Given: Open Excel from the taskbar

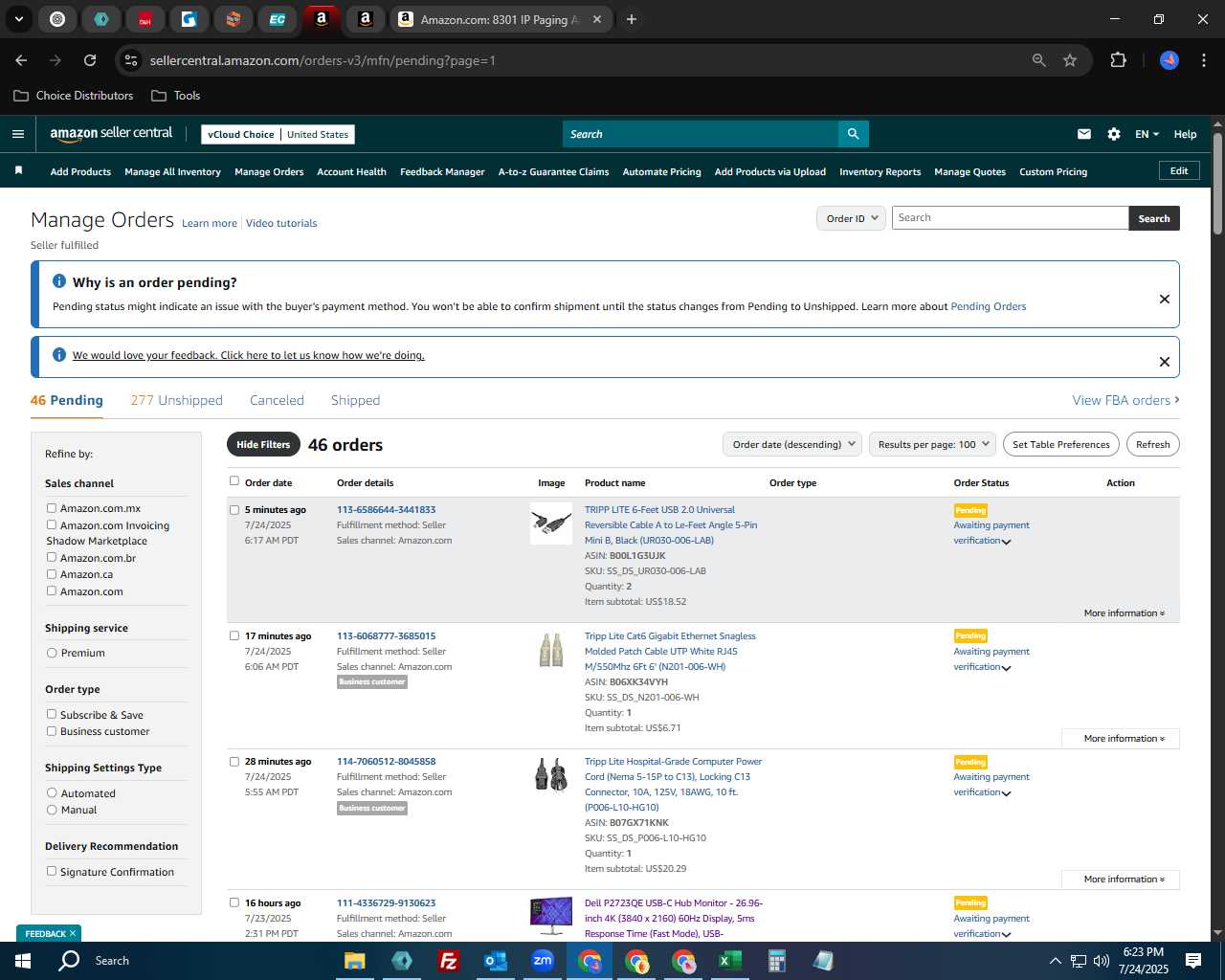Looking at the screenshot, I should 730,961.
